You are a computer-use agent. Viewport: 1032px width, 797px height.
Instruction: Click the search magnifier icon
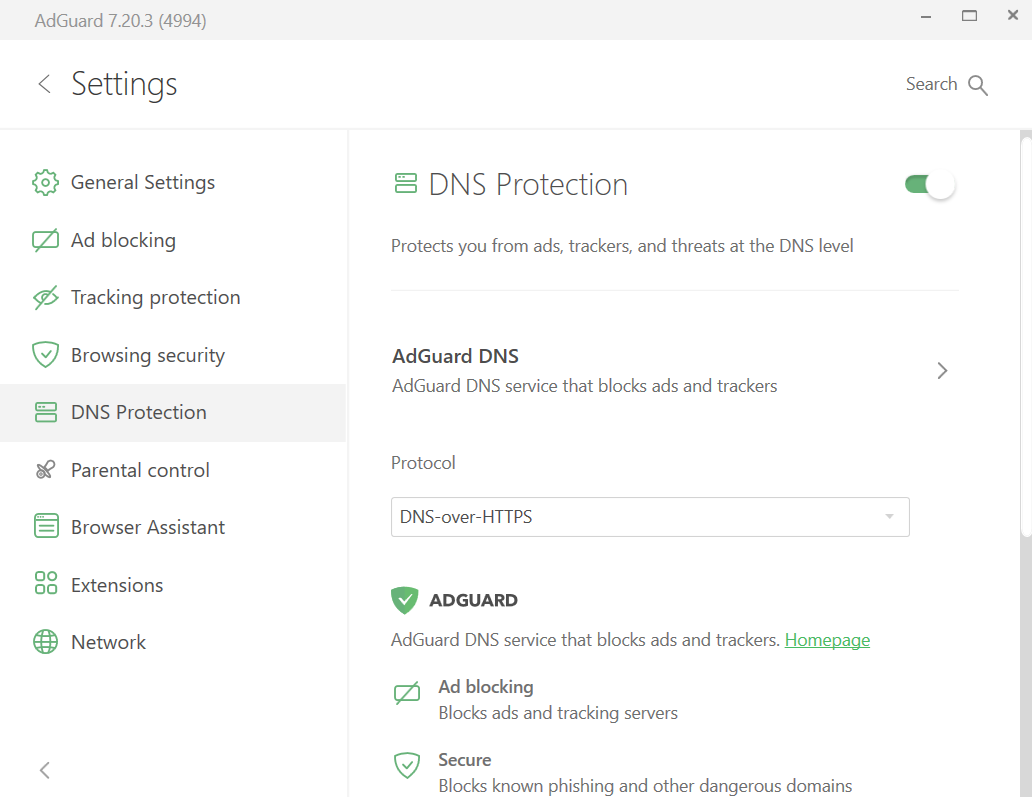[x=978, y=85]
